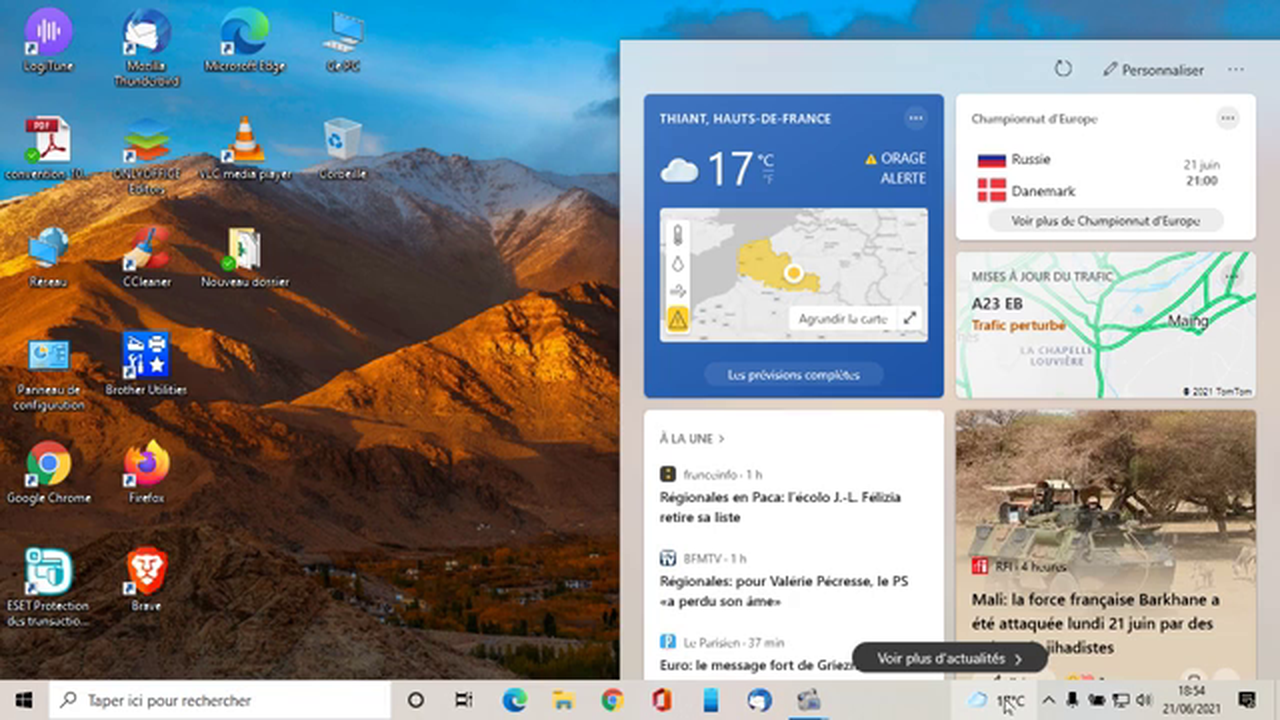Open the widget panel overflow menu
Image resolution: width=1280 pixels, height=720 pixels.
(1235, 70)
